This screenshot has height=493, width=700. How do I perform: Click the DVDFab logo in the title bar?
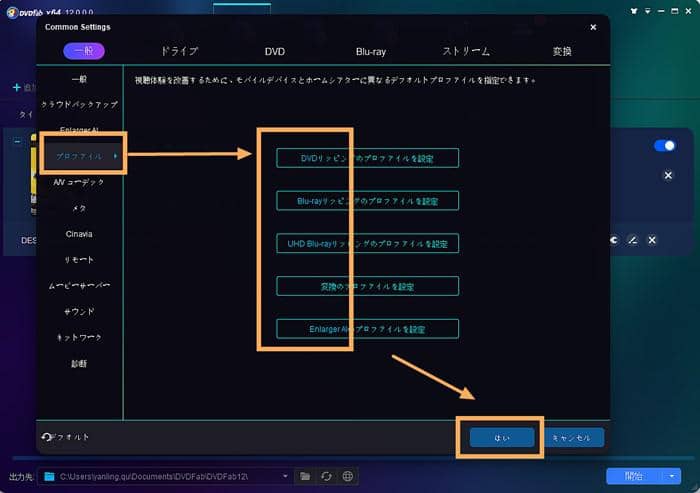point(12,13)
